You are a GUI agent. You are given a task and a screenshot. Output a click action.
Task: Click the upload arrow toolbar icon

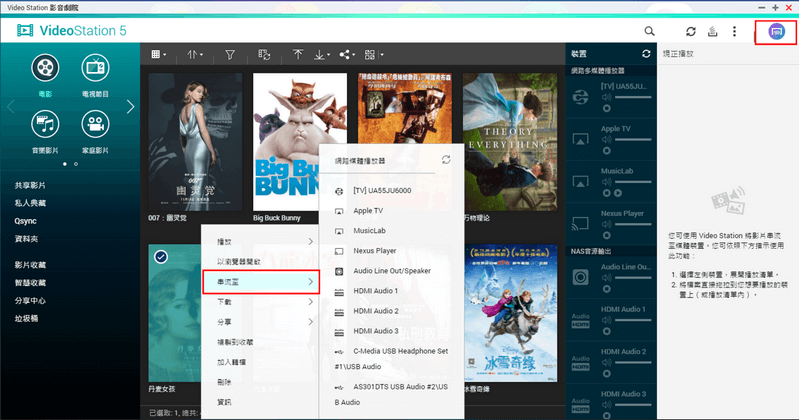[x=298, y=55]
